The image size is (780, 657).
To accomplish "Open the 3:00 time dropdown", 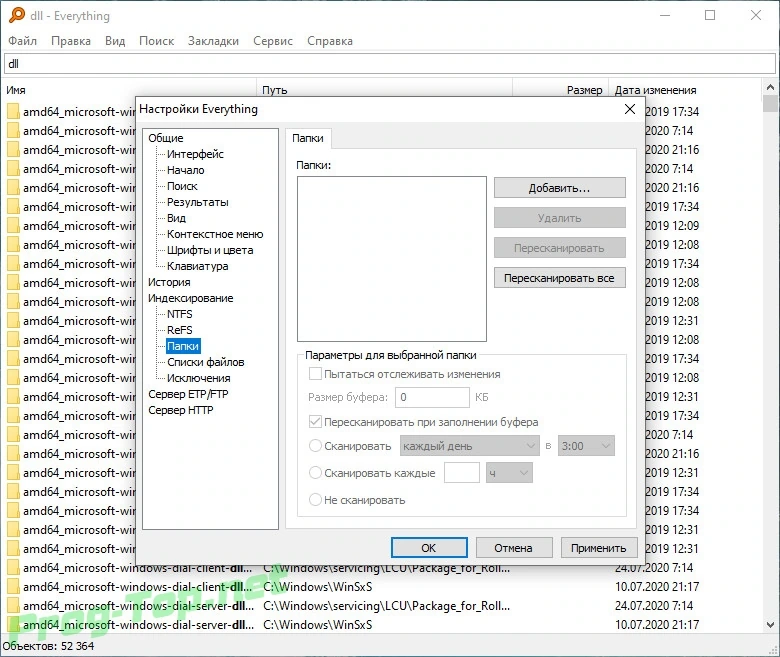I will [586, 446].
